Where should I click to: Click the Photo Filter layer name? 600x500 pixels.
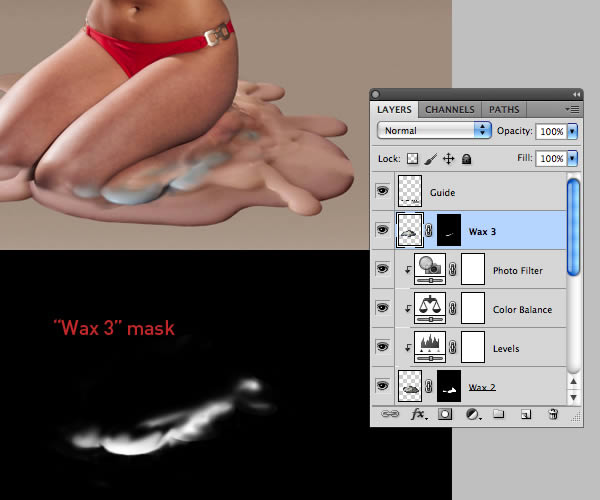click(x=518, y=271)
